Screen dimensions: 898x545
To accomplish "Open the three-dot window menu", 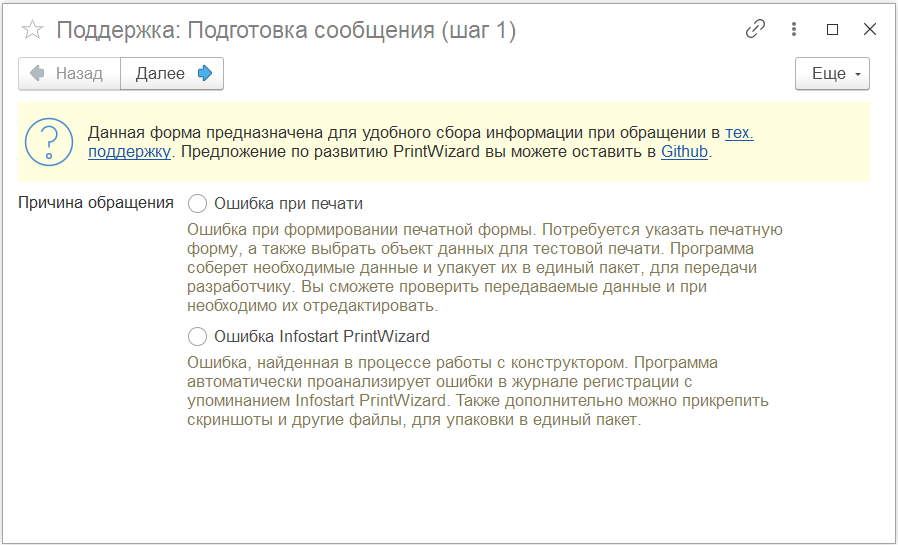I will coord(794,30).
